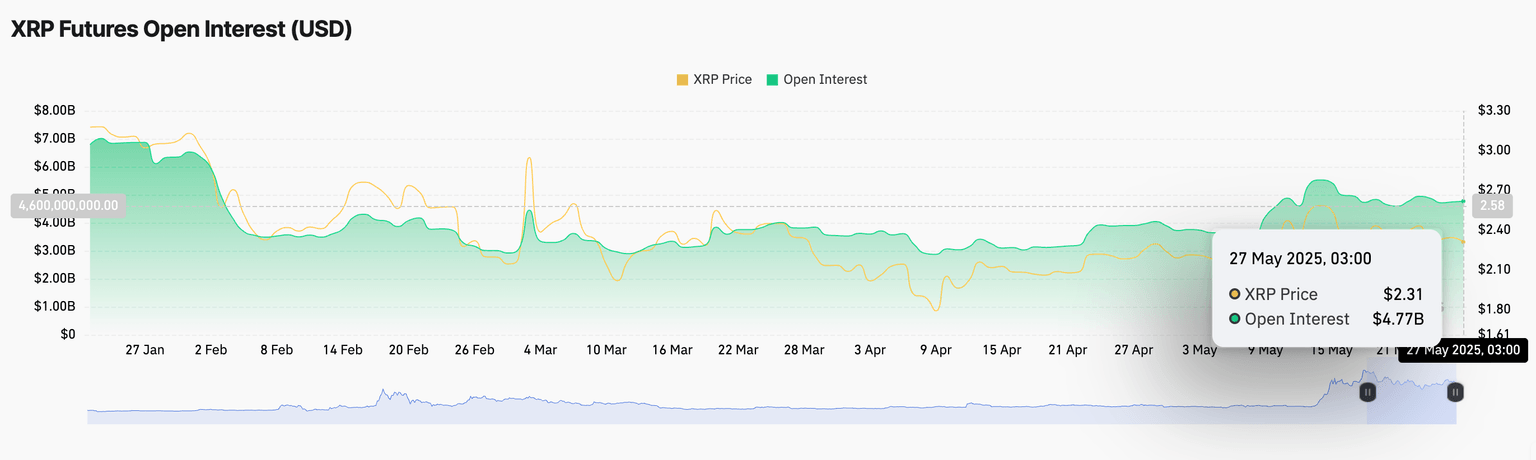Click the XRP Price circle marker in tooltip

pyautogui.click(x=1235, y=294)
